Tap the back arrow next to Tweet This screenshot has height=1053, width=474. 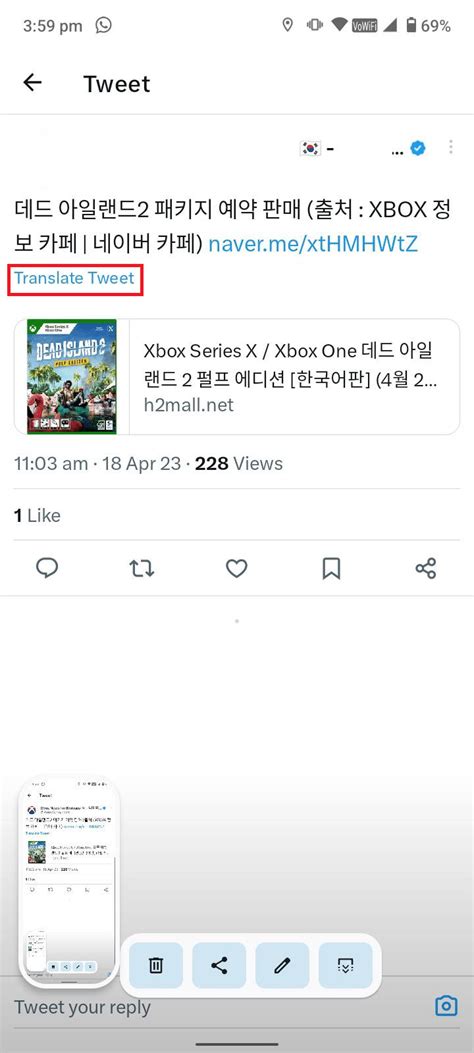(x=32, y=83)
